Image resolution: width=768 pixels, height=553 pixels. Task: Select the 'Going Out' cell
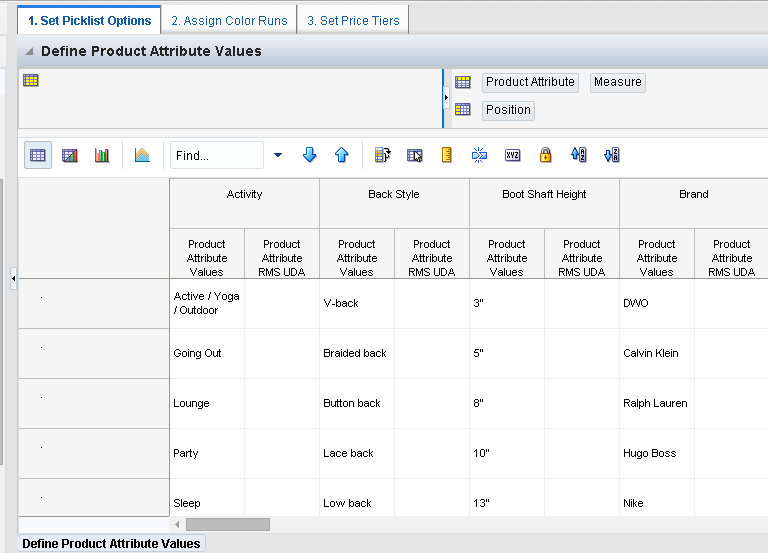207,353
